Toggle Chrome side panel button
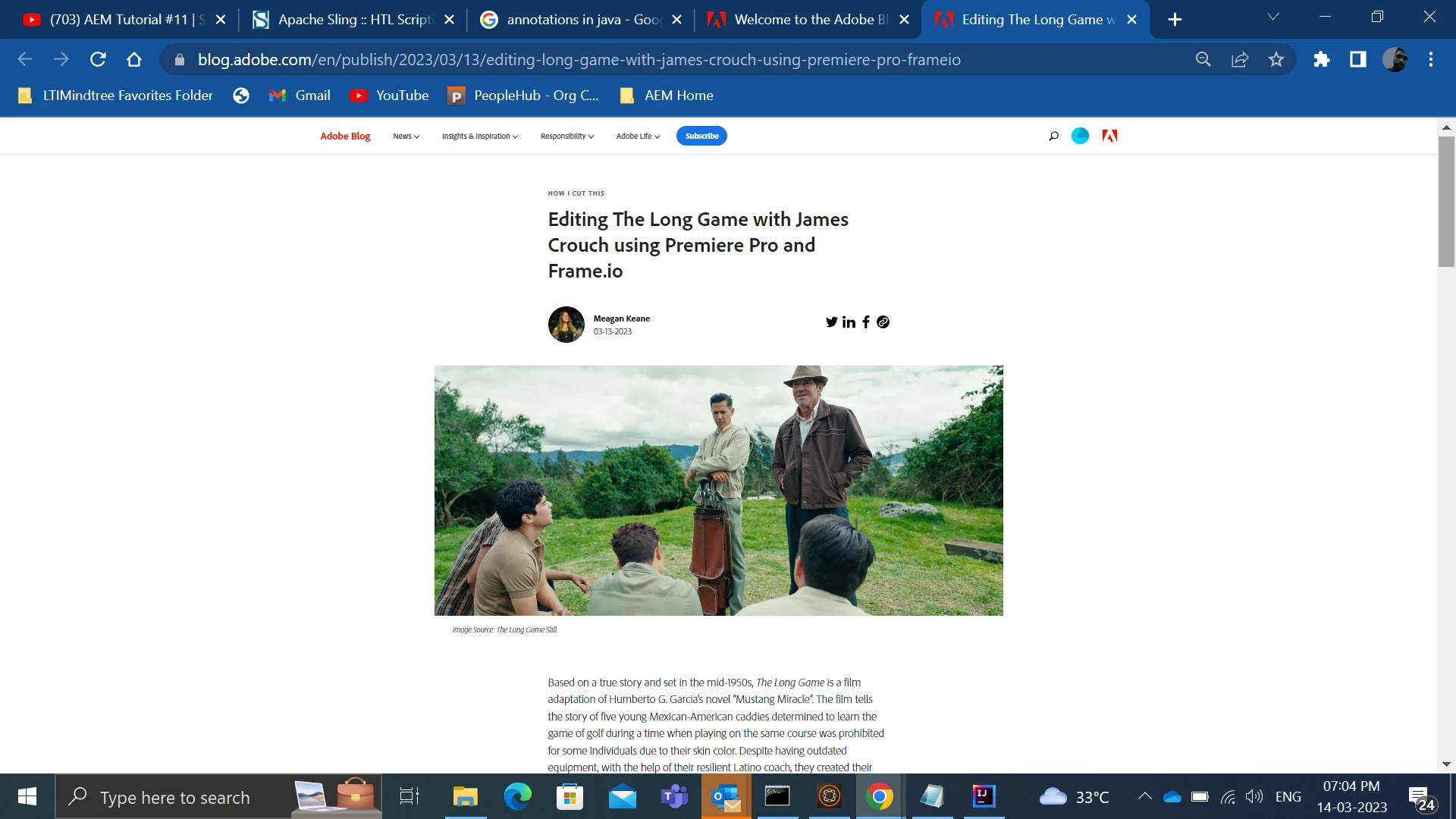1456x819 pixels. (1357, 59)
